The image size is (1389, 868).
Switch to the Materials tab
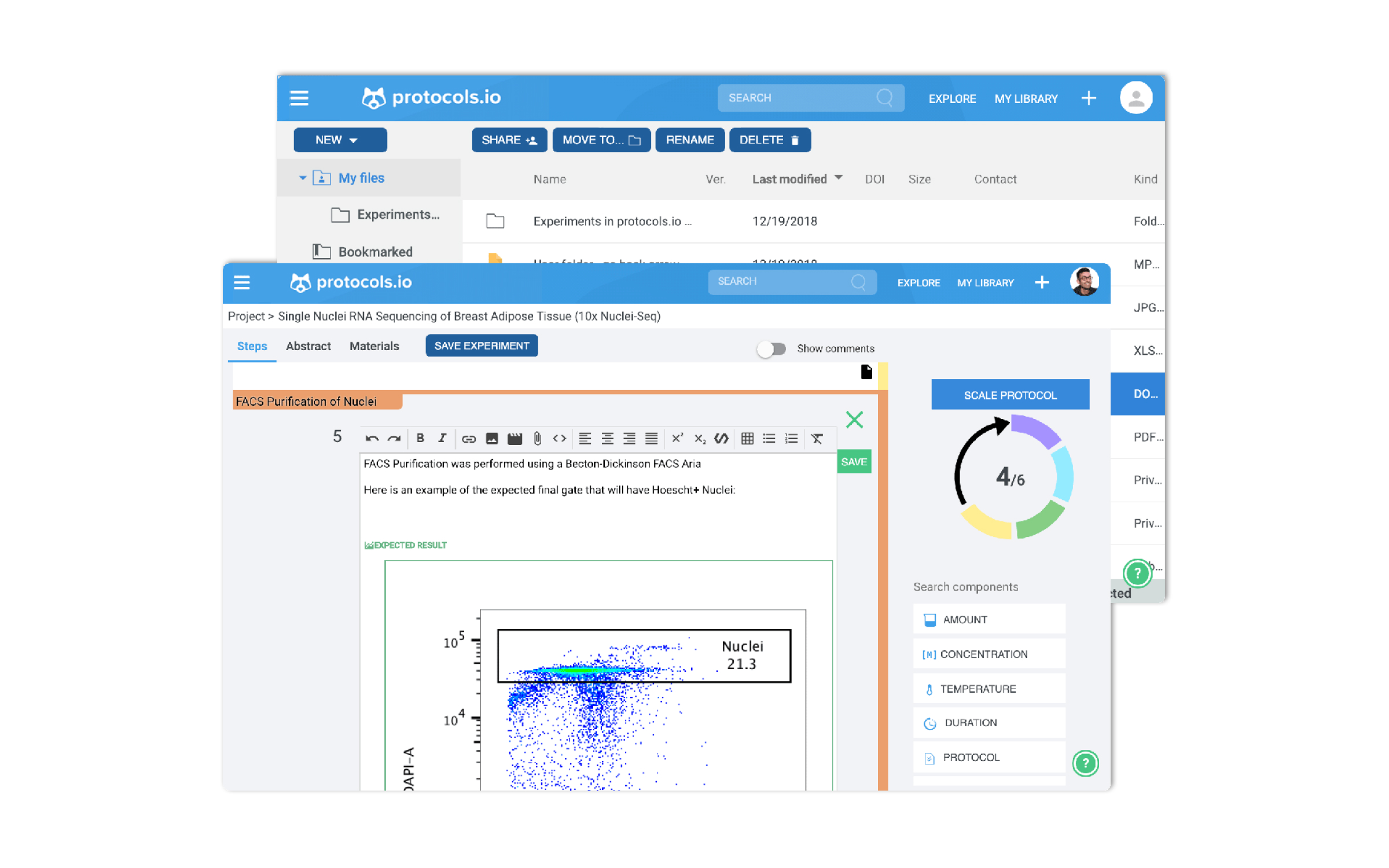pos(374,345)
